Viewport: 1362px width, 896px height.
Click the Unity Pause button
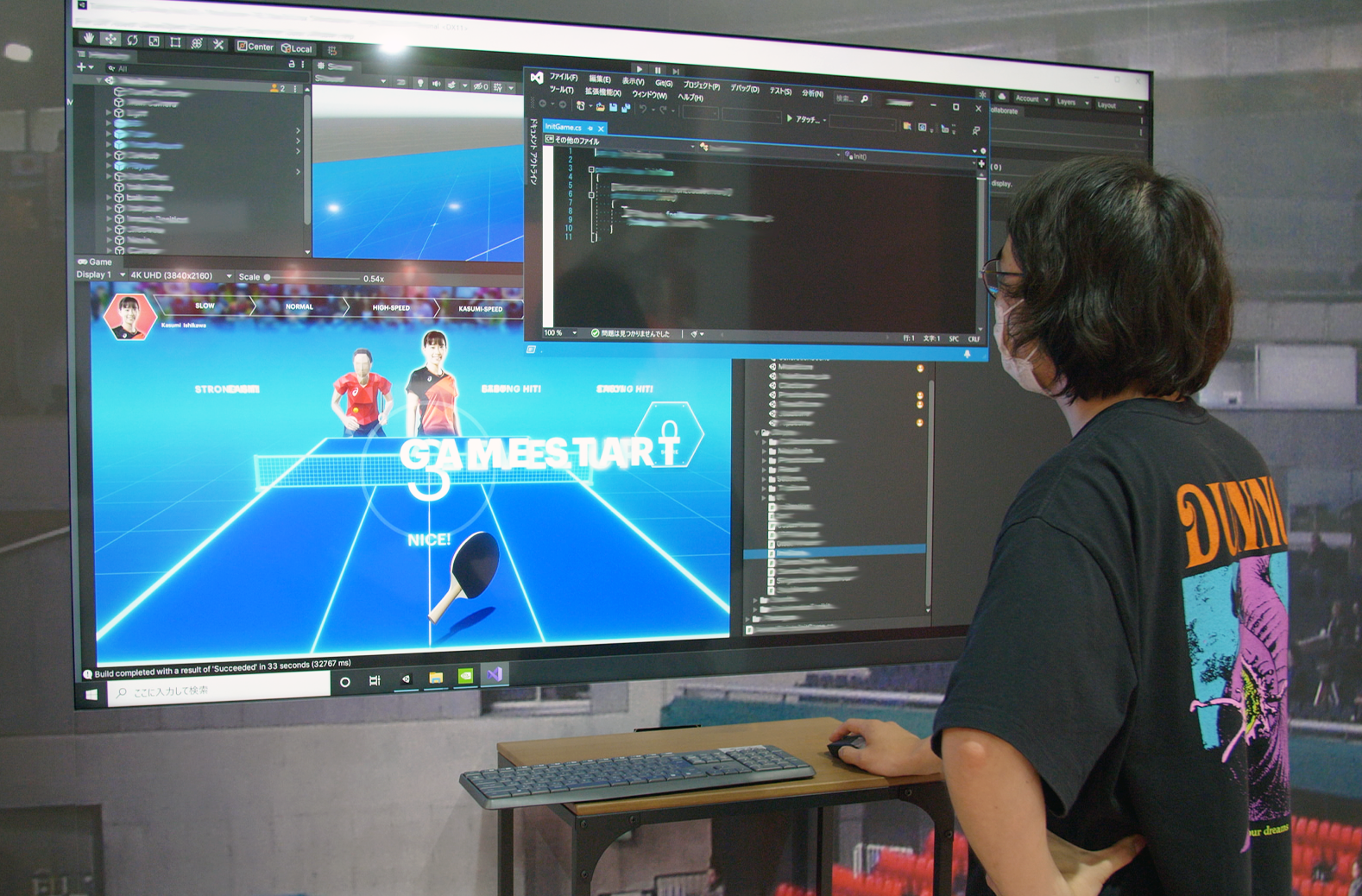point(658,70)
